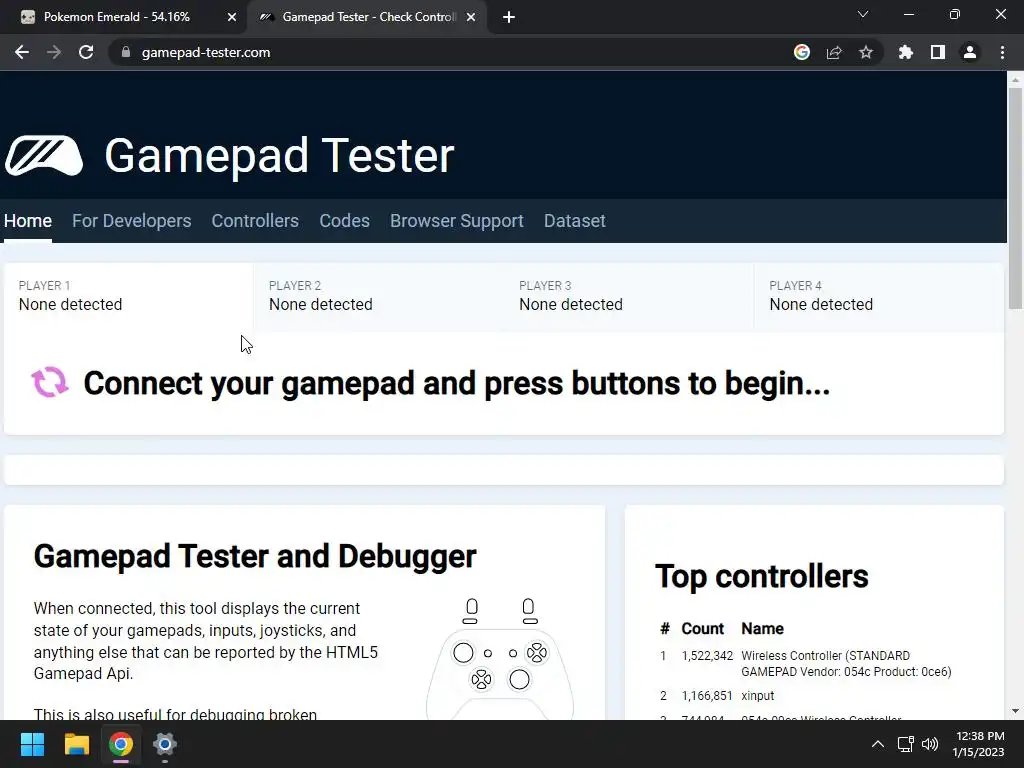1024x768 pixels.
Task: Click the count value 1,522,342
Action: pyautogui.click(x=707, y=655)
